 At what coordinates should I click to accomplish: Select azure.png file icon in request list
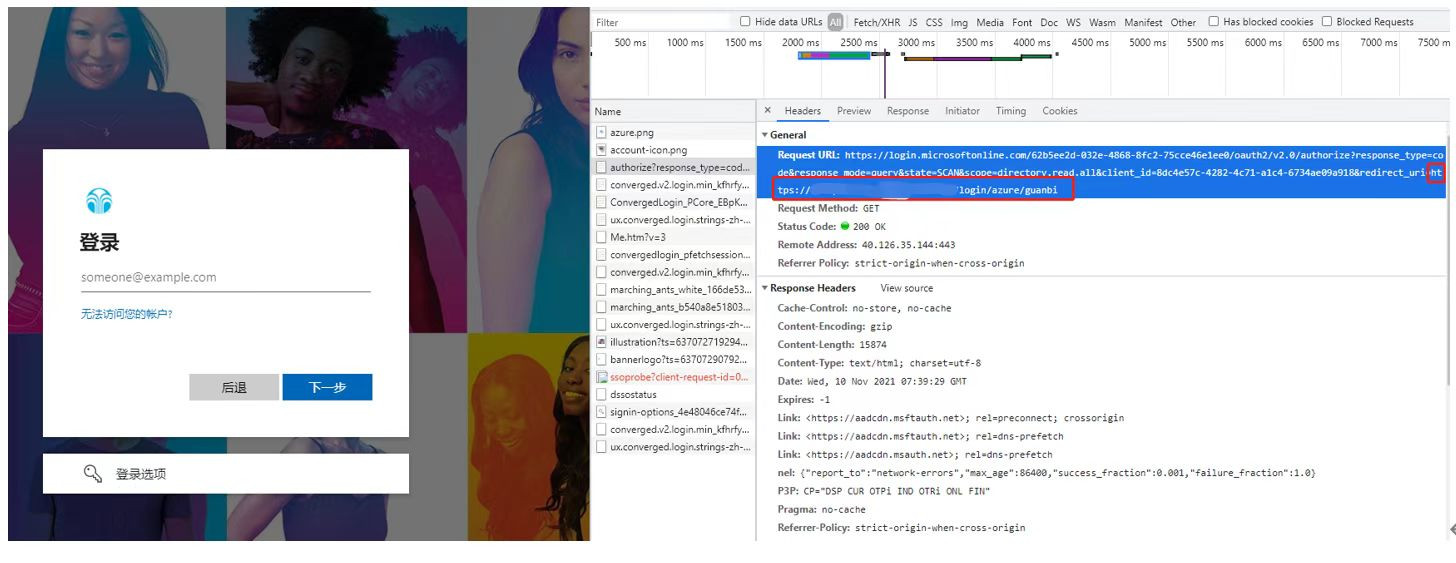pyautogui.click(x=601, y=132)
